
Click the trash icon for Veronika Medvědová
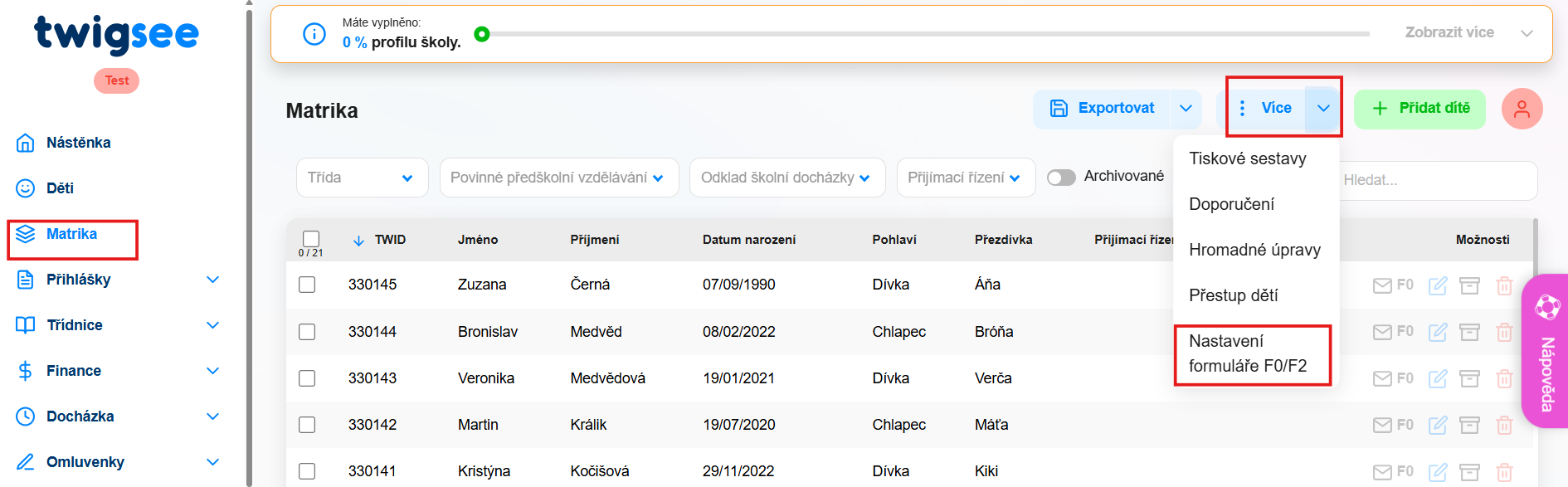tap(1503, 378)
